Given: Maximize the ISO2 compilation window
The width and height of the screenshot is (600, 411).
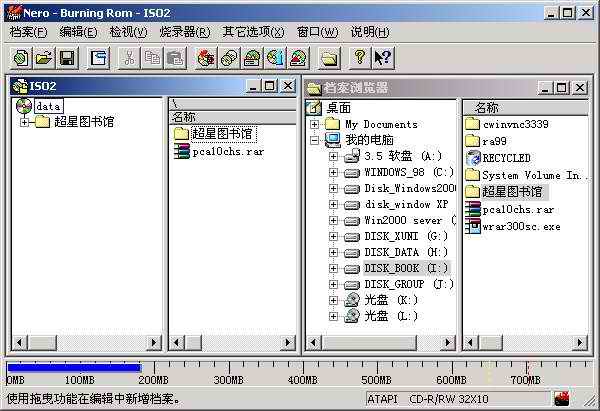Looking at the screenshot, I should [270, 86].
